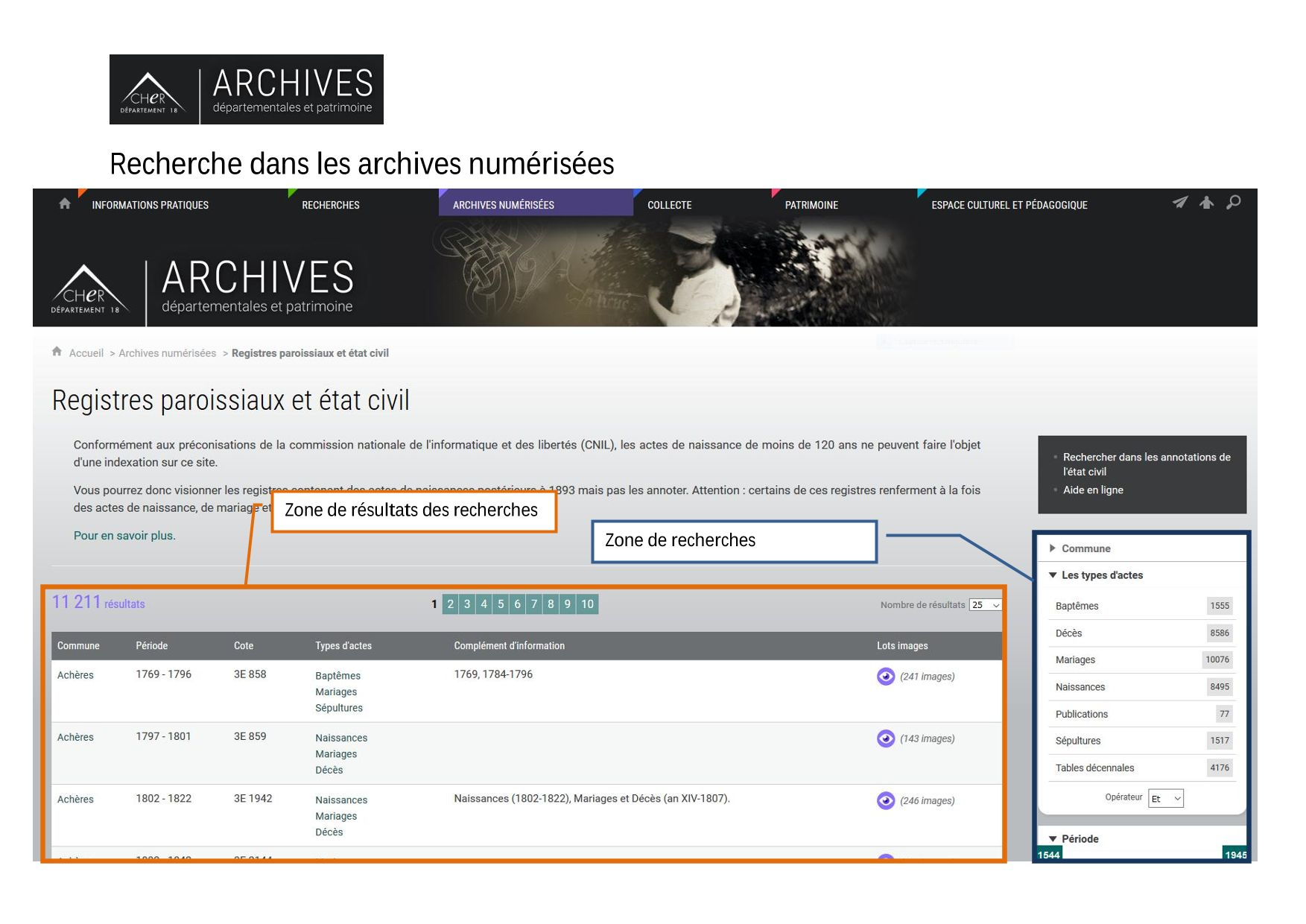Open image viewer for 241 images lot

pos(885,677)
